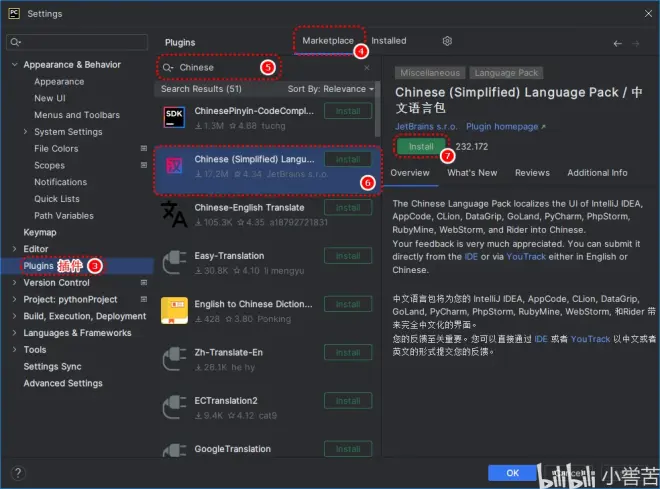Open the What's New tab
The width and height of the screenshot is (660, 489).
[472, 173]
